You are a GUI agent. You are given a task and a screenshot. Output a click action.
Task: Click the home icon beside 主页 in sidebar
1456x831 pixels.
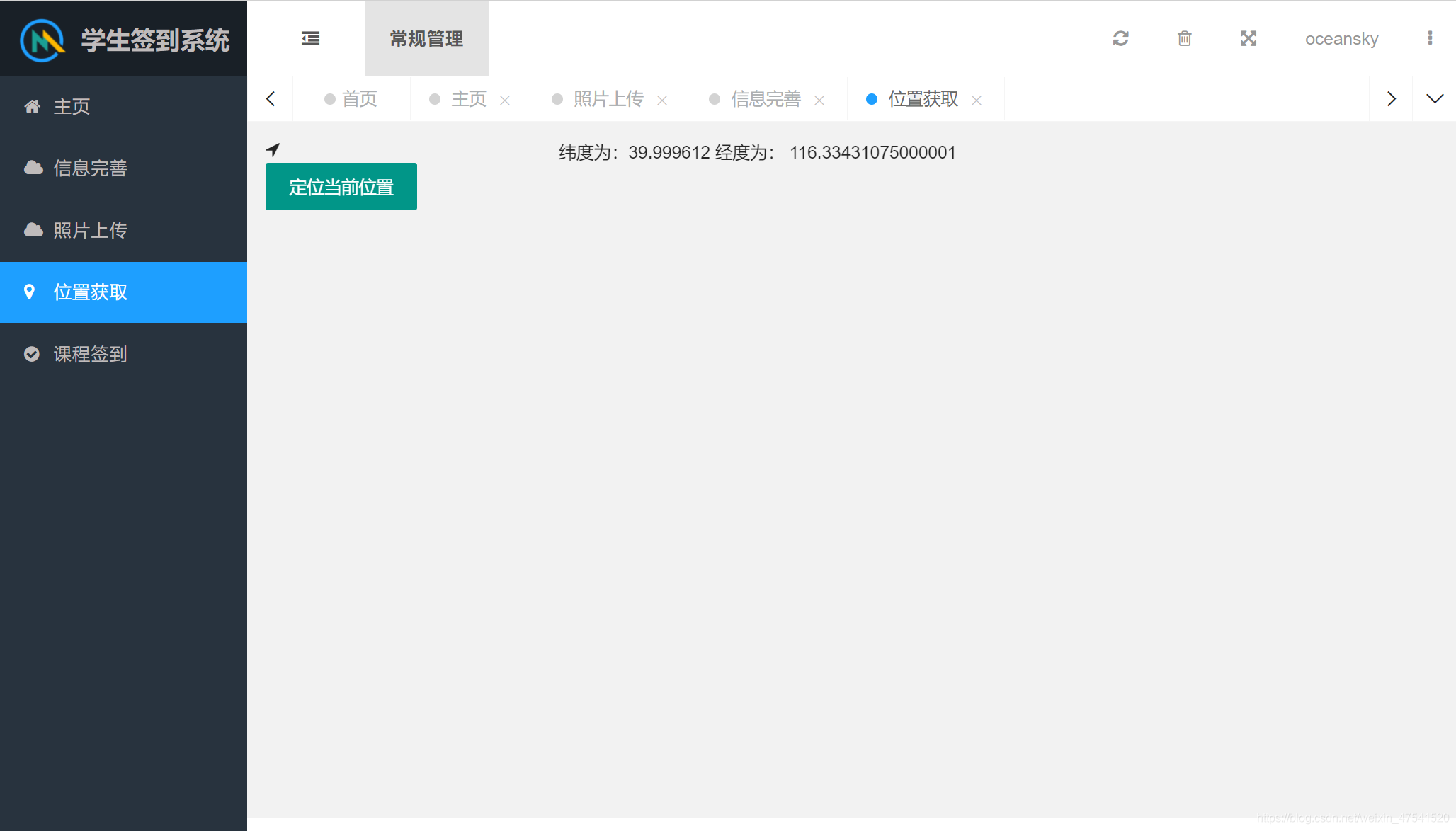[32, 106]
